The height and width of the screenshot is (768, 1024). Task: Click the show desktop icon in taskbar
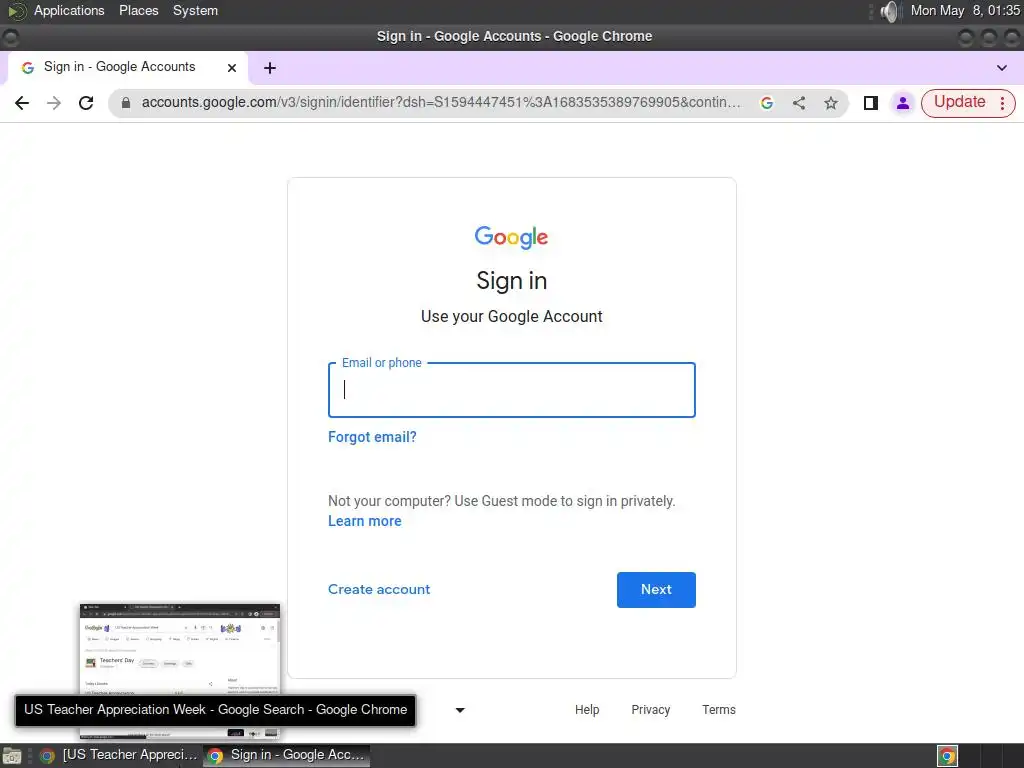click(x=12, y=756)
